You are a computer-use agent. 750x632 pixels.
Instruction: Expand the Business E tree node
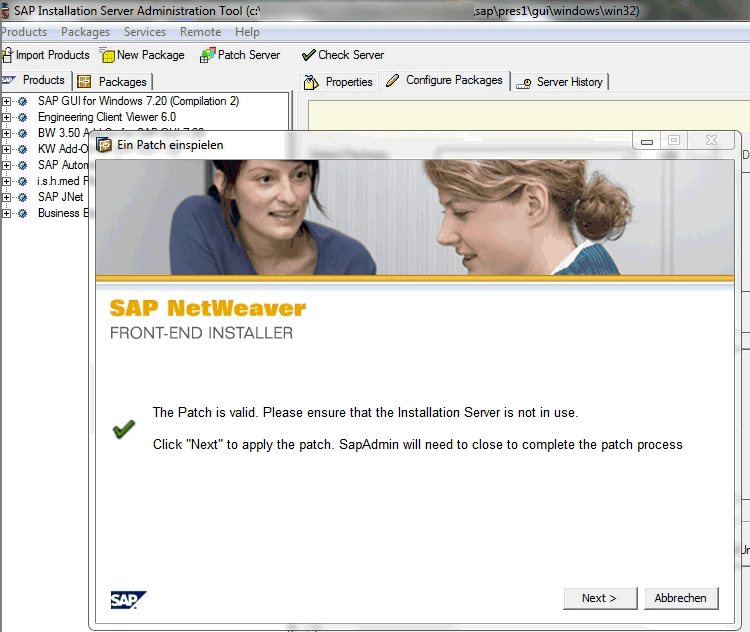tap(6, 213)
